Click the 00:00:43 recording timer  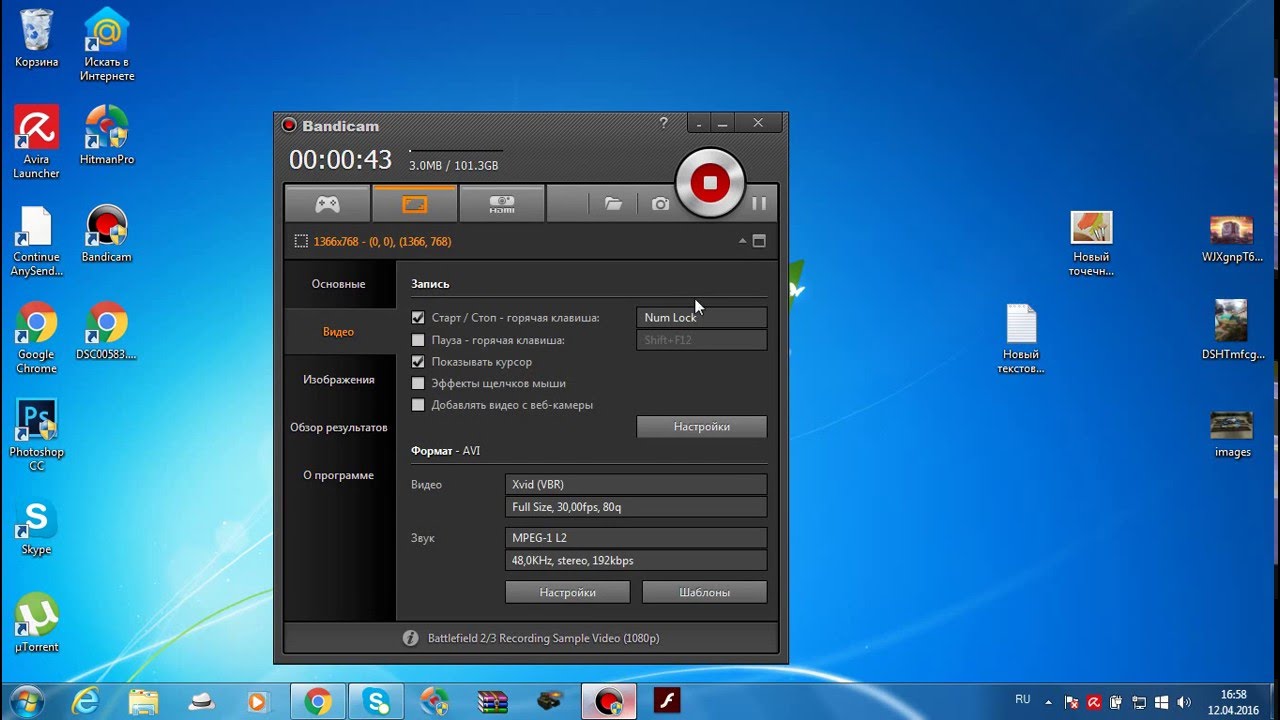pos(340,160)
